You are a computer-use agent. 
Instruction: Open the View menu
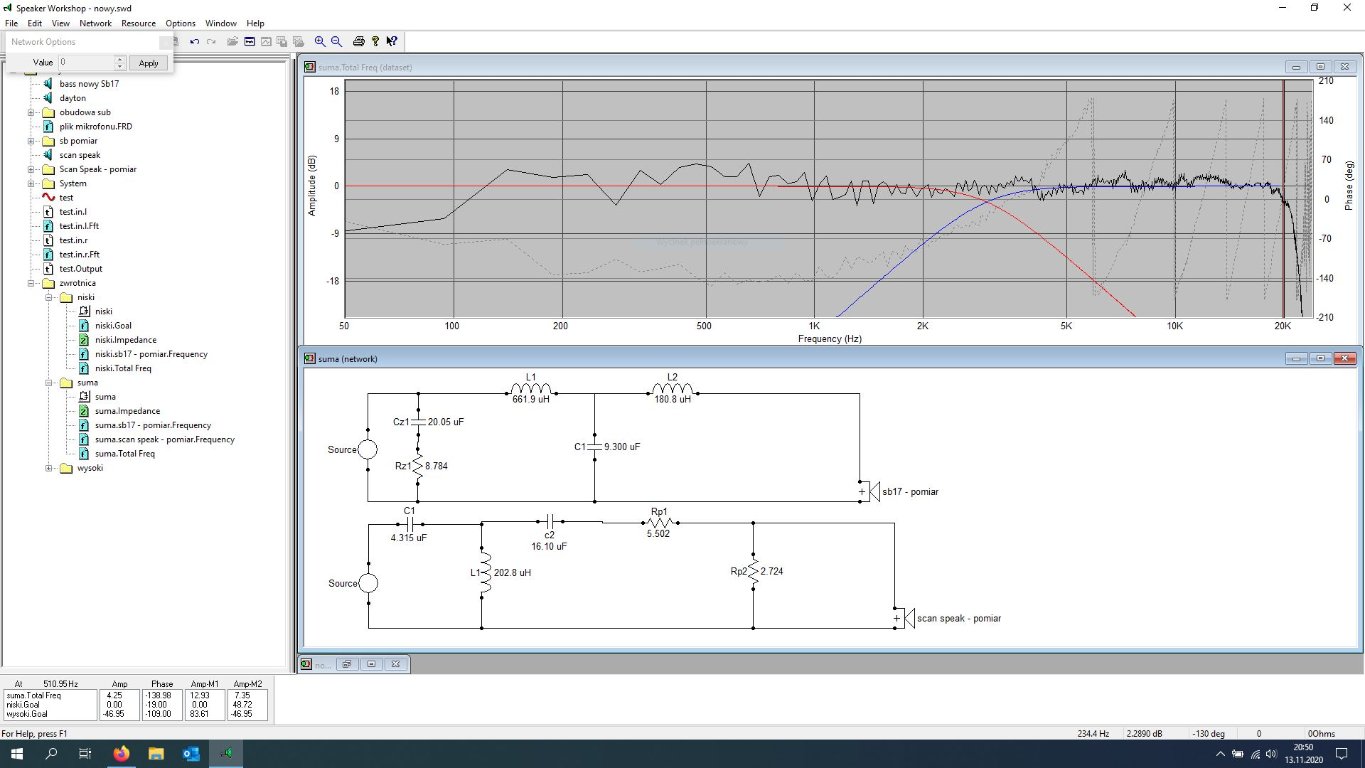[x=61, y=23]
